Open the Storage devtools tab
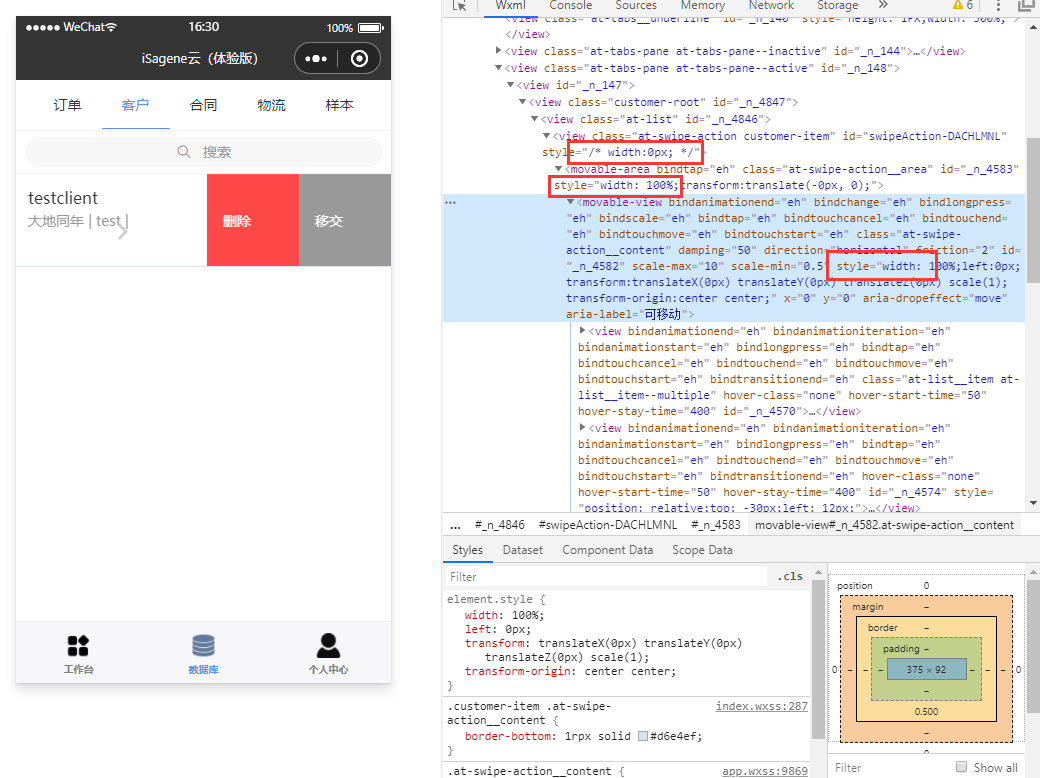 pos(837,5)
